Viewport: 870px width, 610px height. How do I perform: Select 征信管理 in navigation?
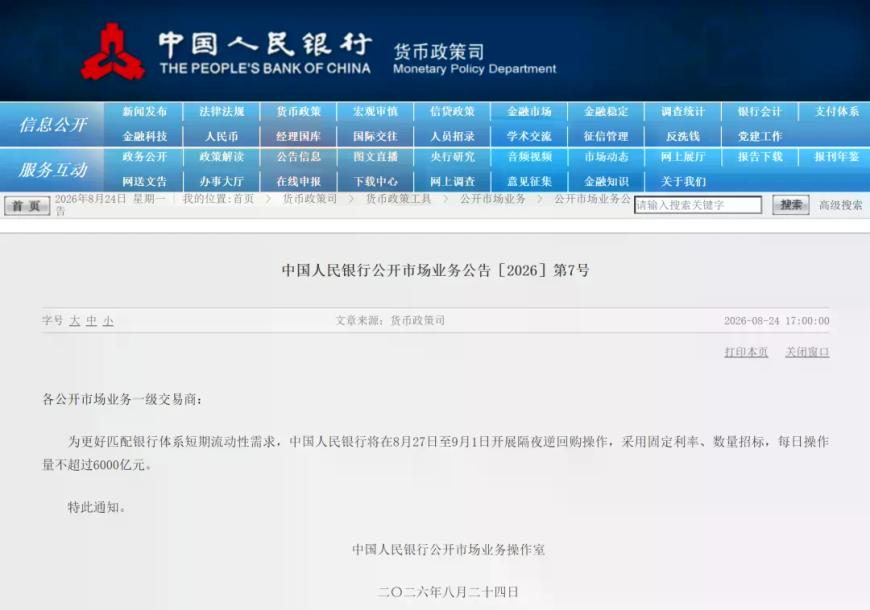[x=606, y=136]
